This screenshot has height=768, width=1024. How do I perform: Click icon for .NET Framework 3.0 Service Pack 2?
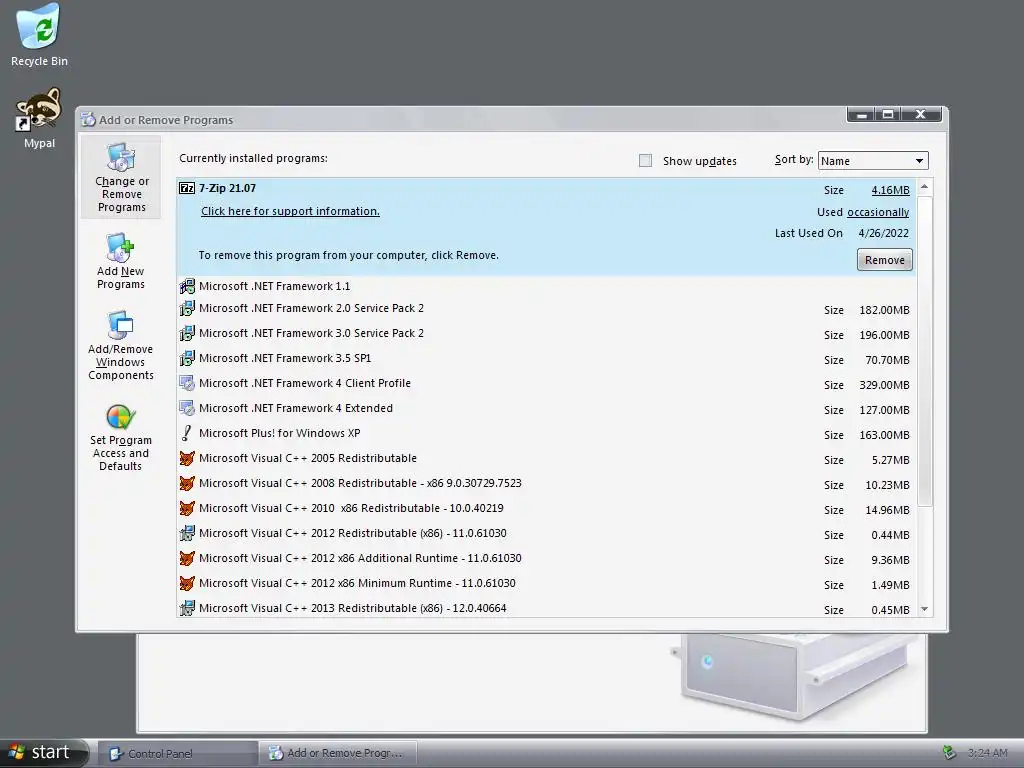pyautogui.click(x=187, y=333)
